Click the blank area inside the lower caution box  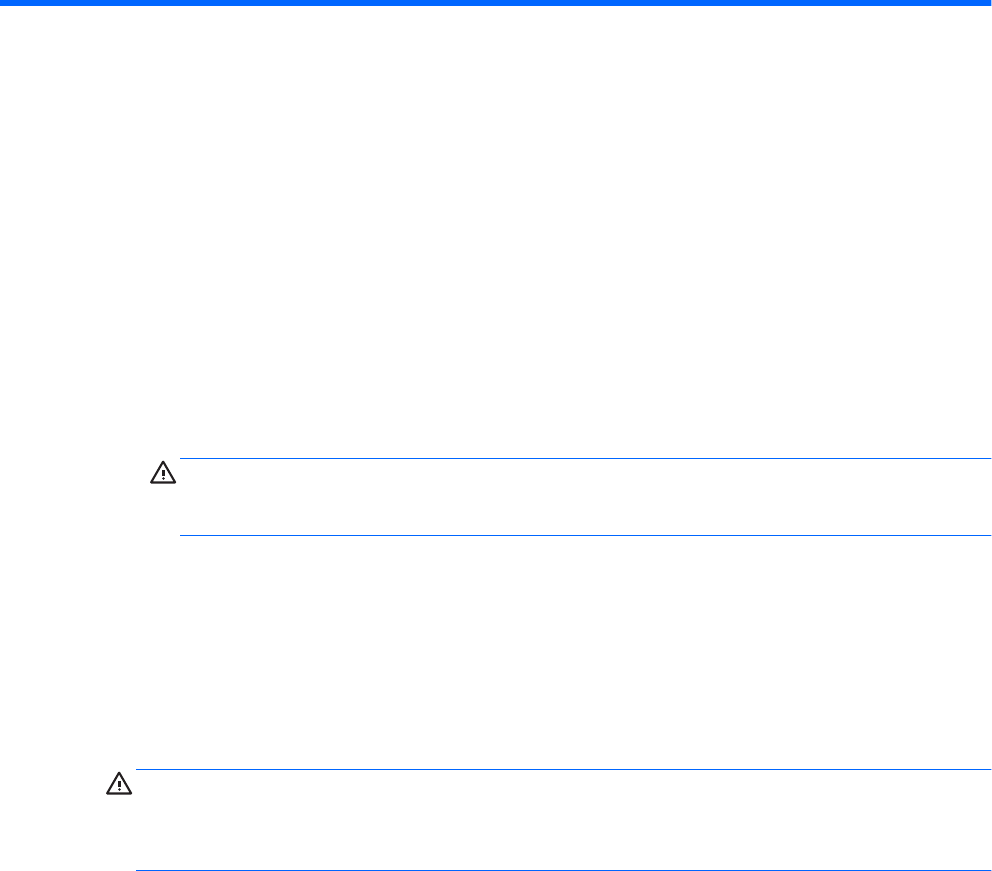tap(562, 807)
